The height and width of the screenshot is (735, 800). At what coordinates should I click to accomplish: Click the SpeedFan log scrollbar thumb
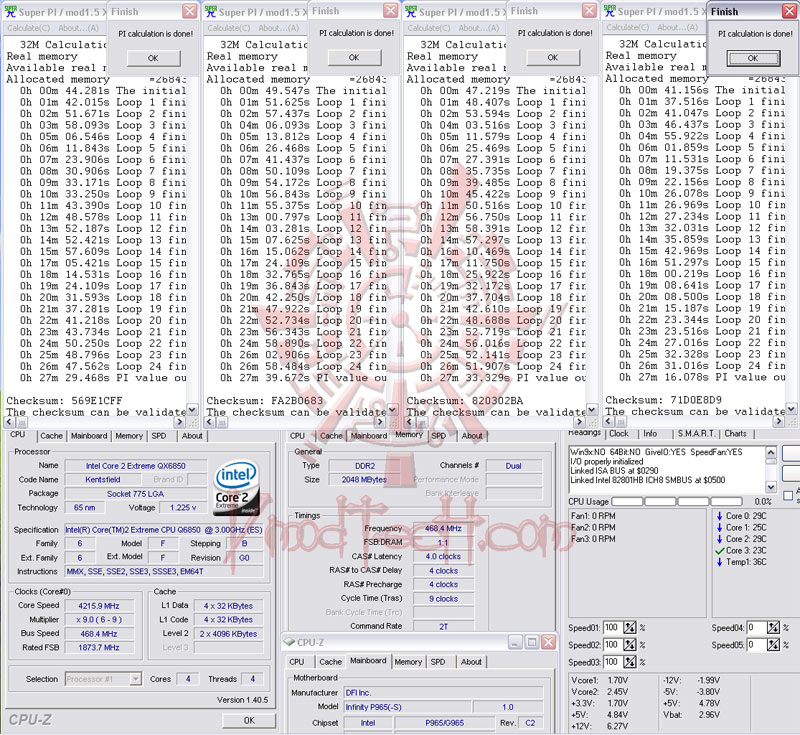point(771,461)
